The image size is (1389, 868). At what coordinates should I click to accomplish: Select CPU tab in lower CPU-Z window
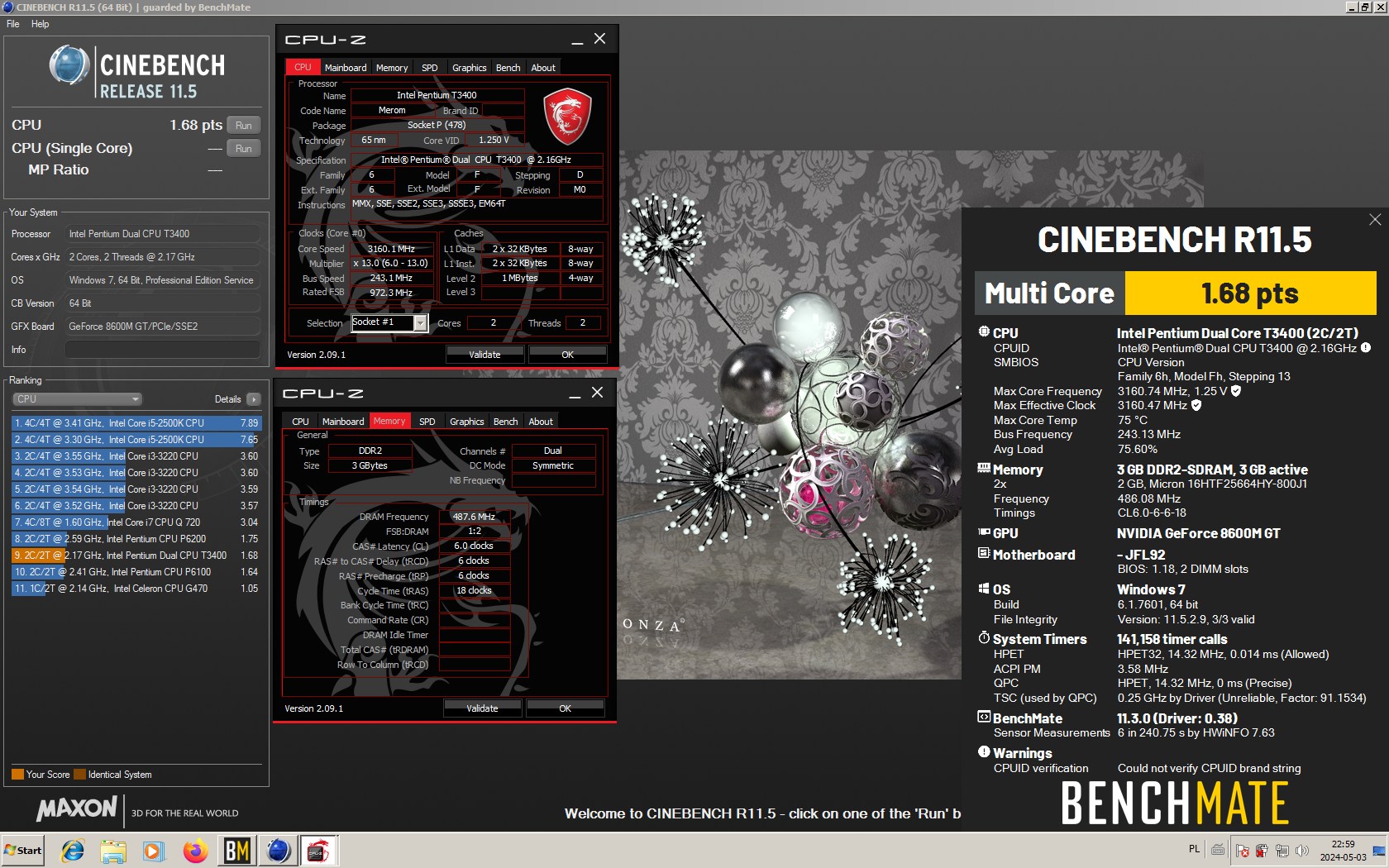pyautogui.click(x=301, y=422)
